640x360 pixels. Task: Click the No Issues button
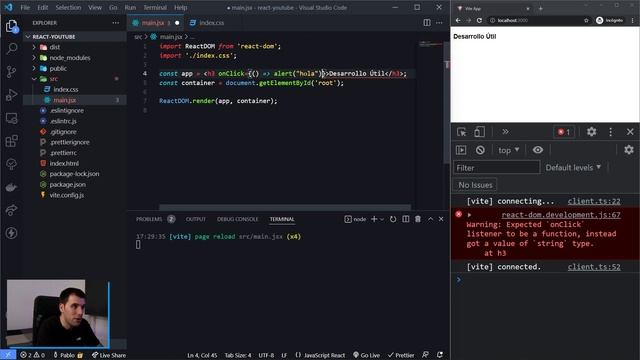[475, 185]
